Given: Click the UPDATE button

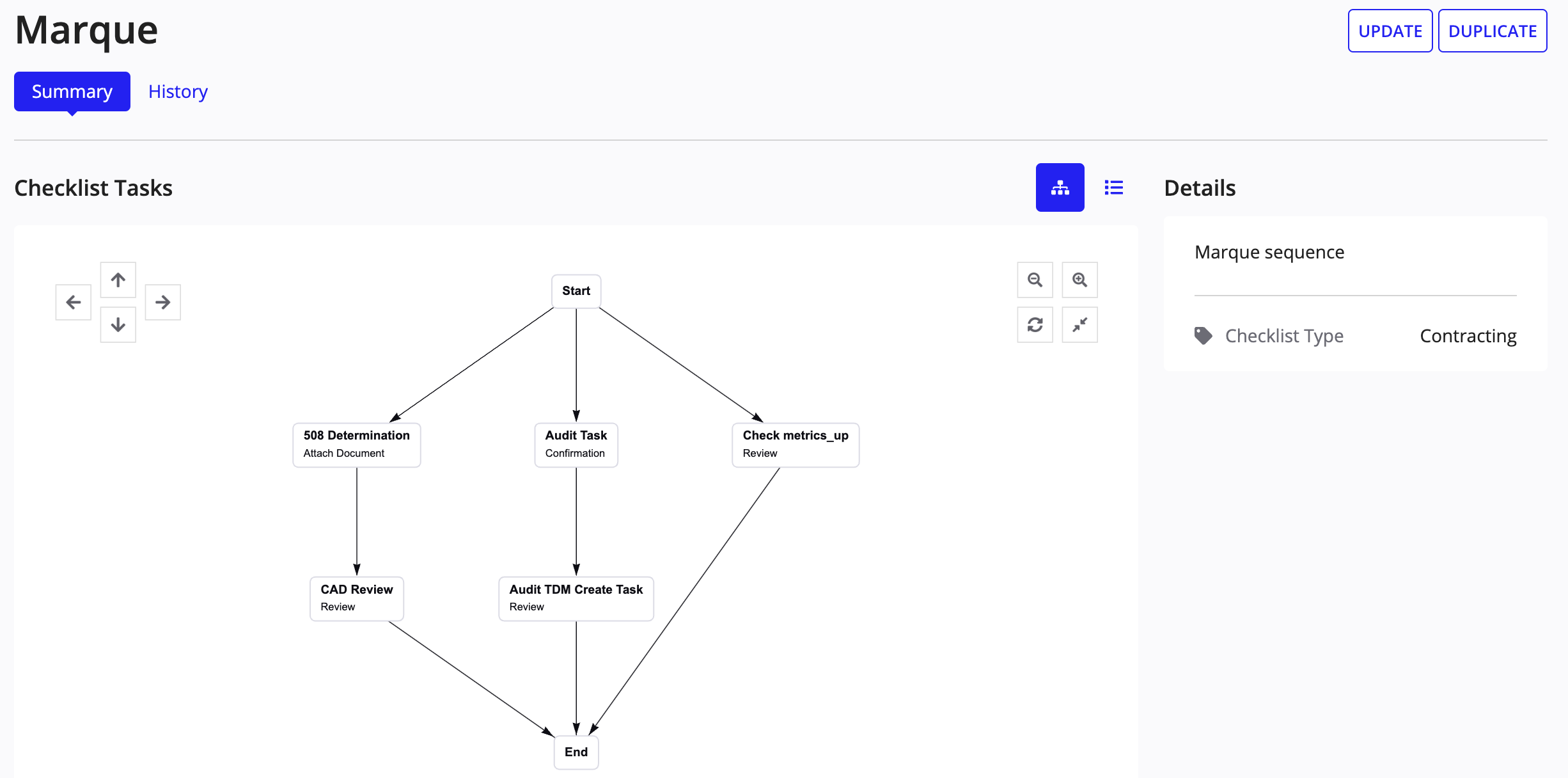Looking at the screenshot, I should (1390, 31).
